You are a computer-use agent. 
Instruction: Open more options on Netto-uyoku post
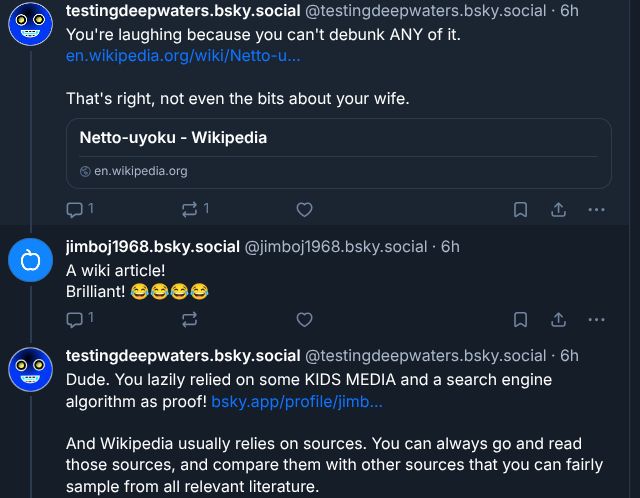pyautogui.click(x=596, y=209)
